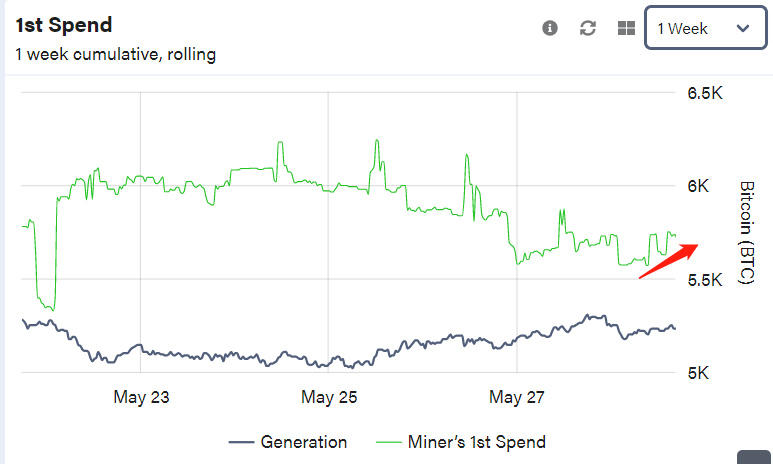Toggle the Generation series in the legend
Viewport: 773px width, 464px height.
[303, 442]
